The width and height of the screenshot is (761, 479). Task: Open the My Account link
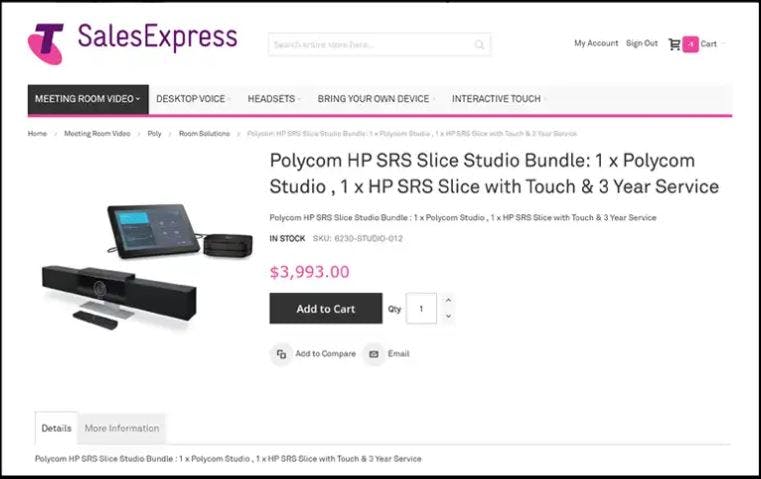pyautogui.click(x=596, y=43)
